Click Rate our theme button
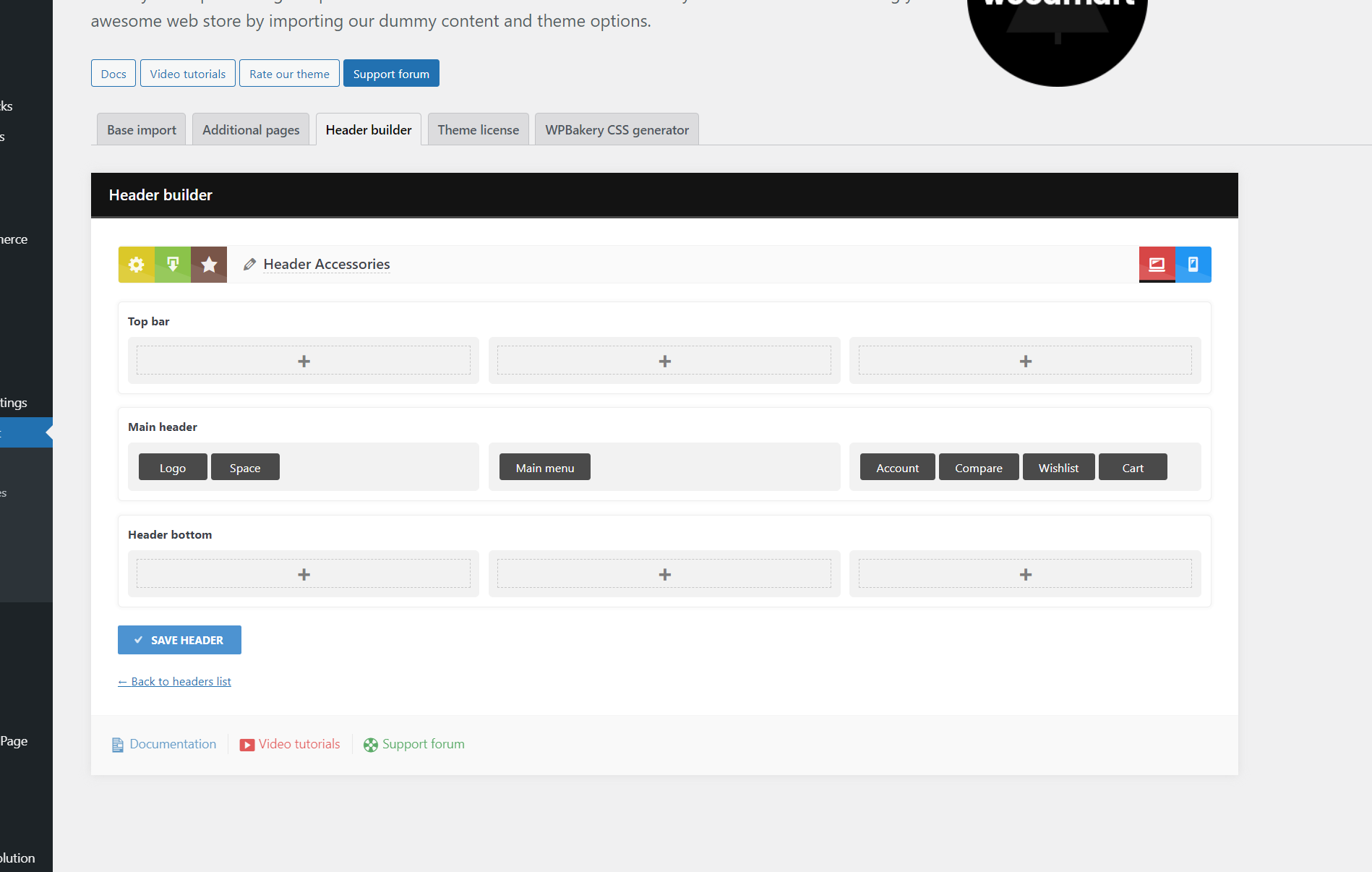The width and height of the screenshot is (1372, 872). pyautogui.click(x=289, y=73)
